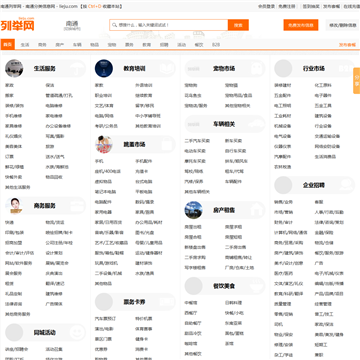Open the 虚拟物品 link

[103, 182]
